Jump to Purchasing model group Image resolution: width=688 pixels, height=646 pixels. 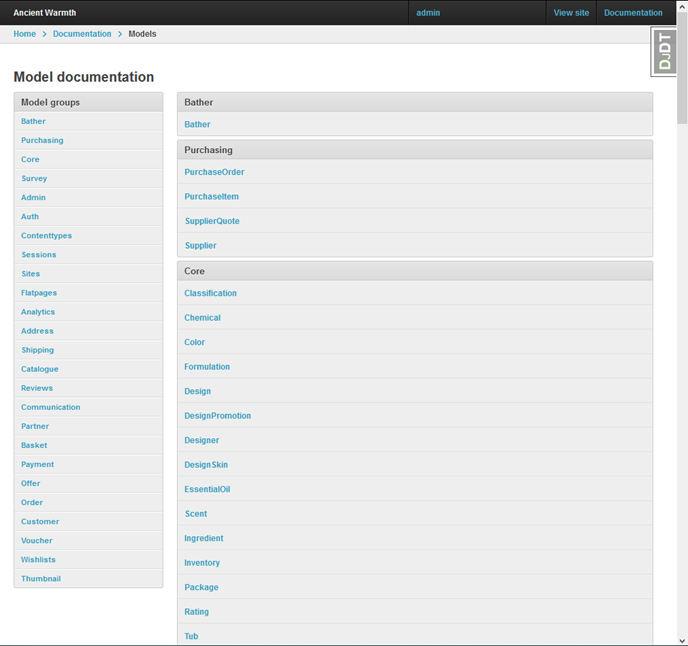click(42, 141)
